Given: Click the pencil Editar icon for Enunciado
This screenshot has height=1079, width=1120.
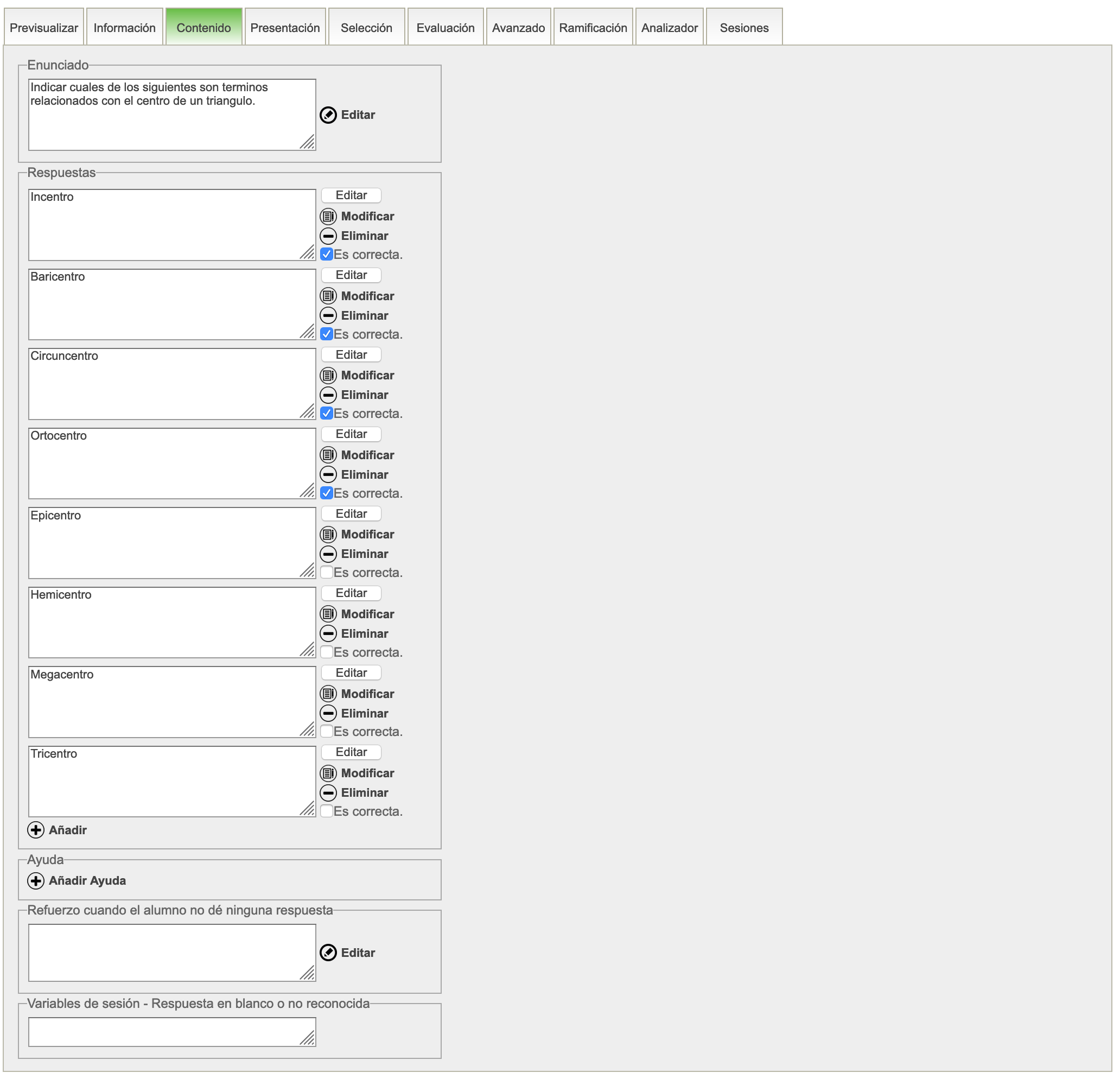Looking at the screenshot, I should pos(328,115).
